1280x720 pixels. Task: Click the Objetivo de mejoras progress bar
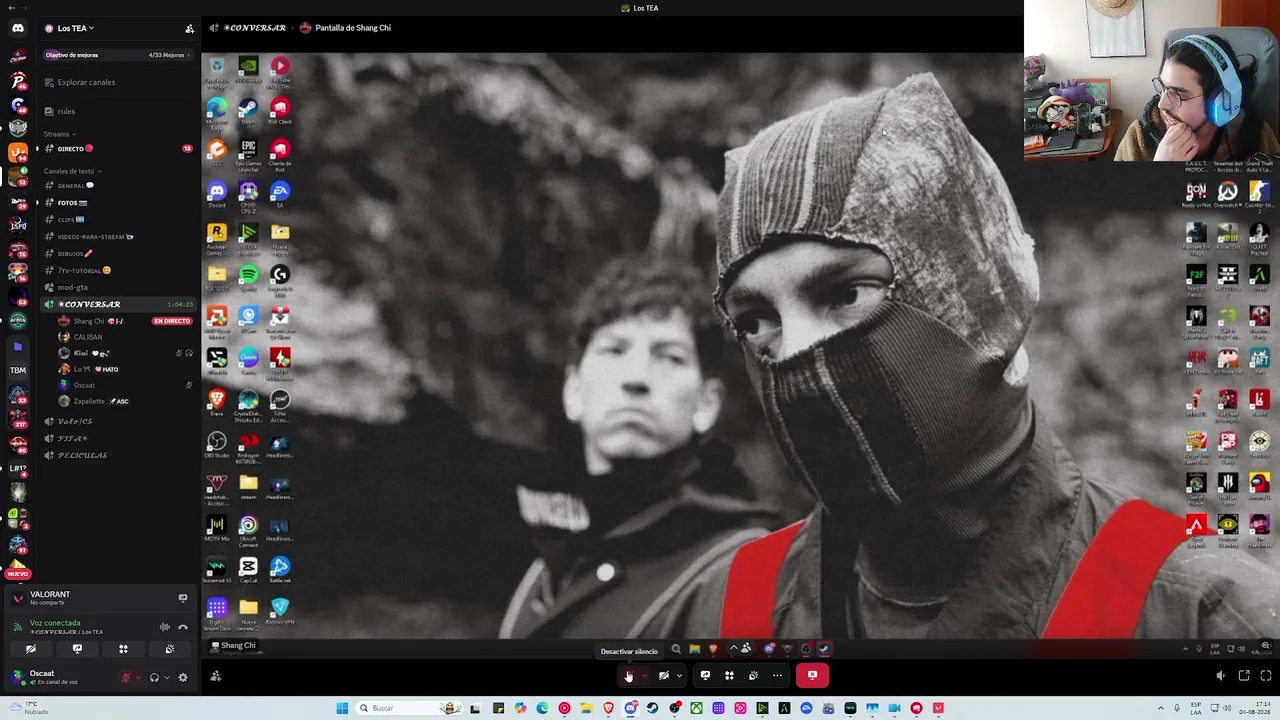click(x=118, y=55)
